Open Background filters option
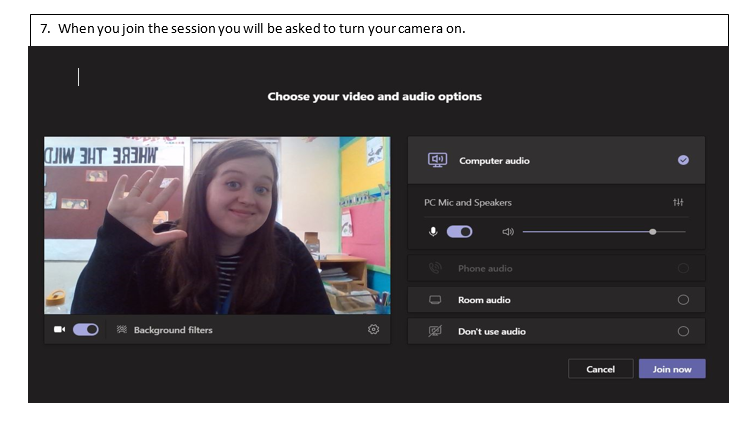Viewport: 747px width, 421px height. tap(172, 330)
